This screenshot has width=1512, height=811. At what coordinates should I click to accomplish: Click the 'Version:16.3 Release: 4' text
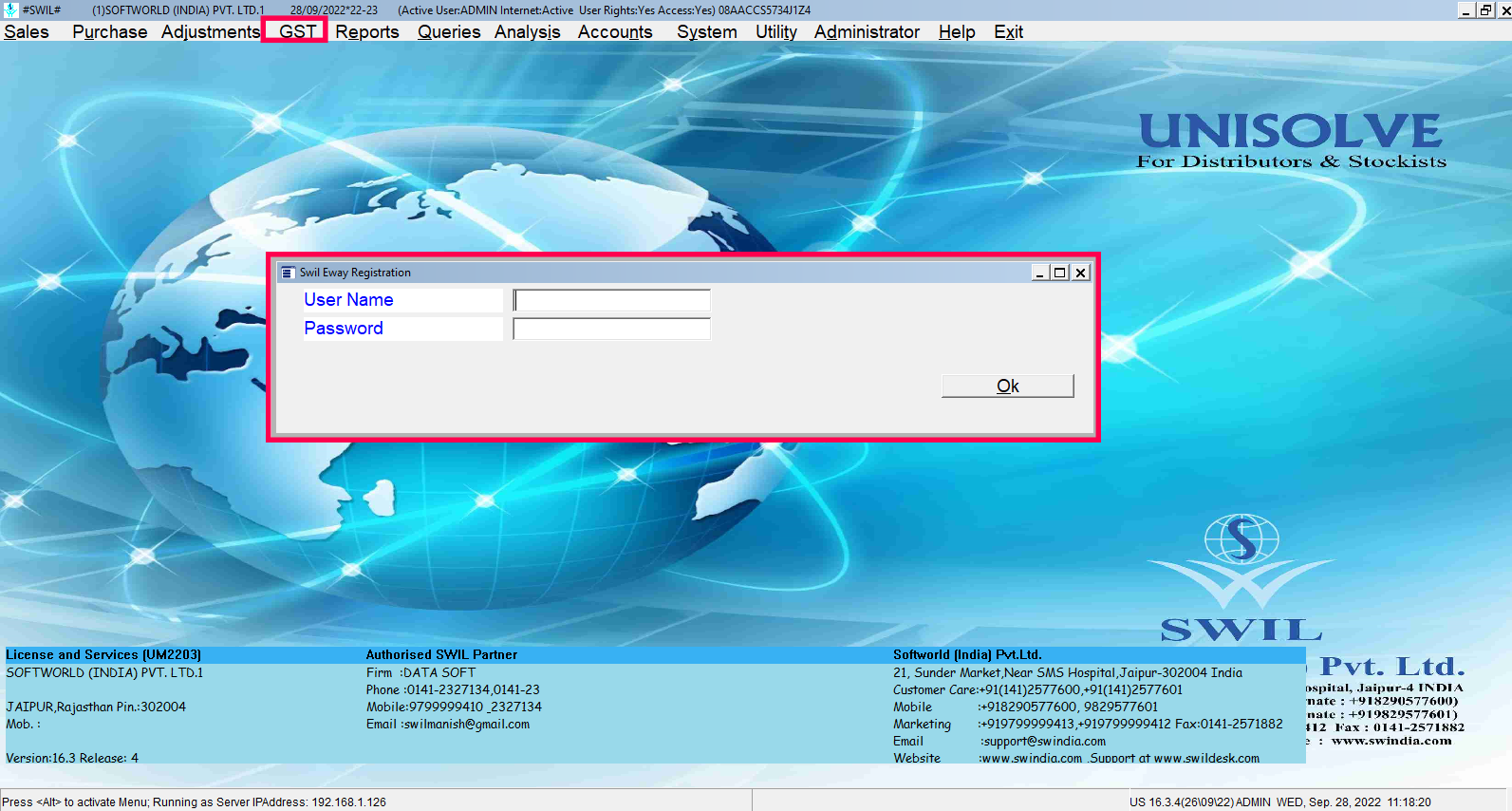pyautogui.click(x=72, y=759)
